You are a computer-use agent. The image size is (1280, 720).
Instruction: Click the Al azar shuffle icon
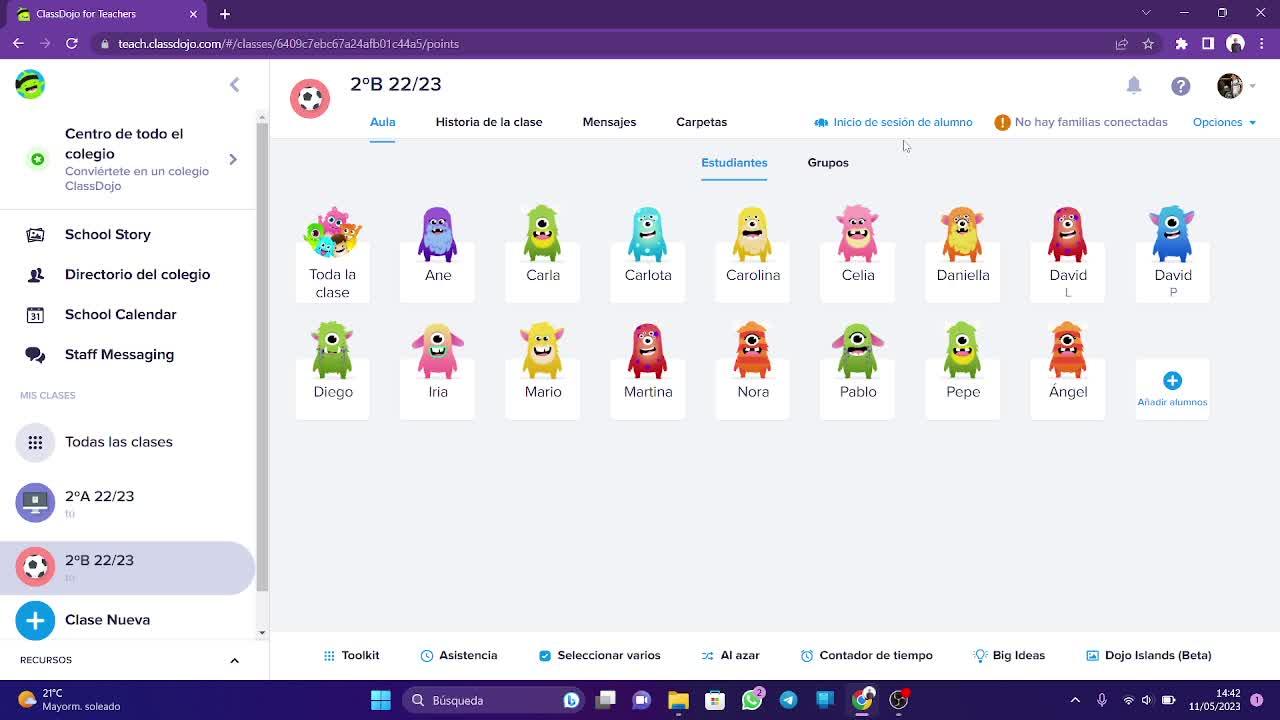[x=708, y=656]
